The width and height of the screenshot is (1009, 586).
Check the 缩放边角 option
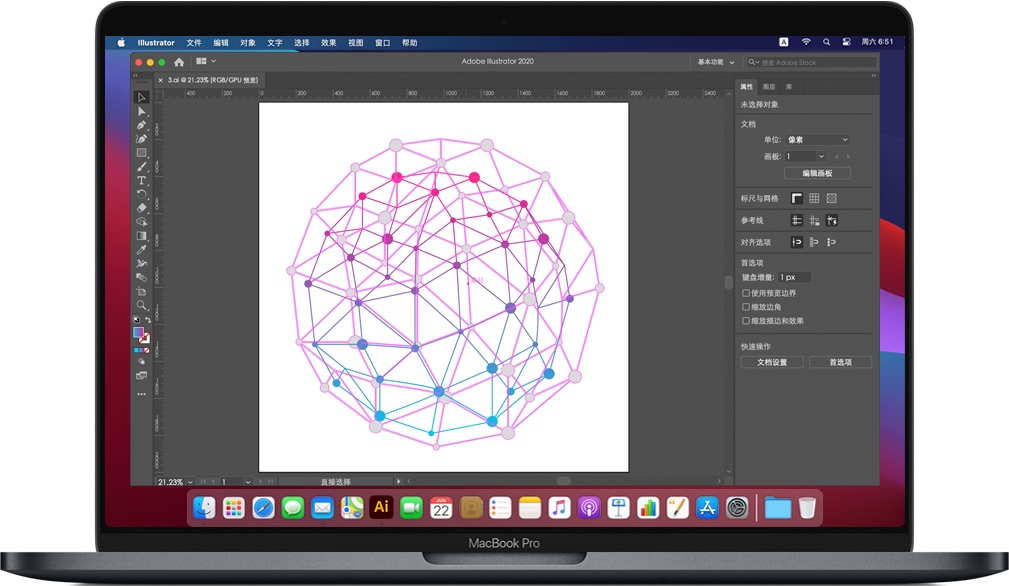[x=744, y=307]
